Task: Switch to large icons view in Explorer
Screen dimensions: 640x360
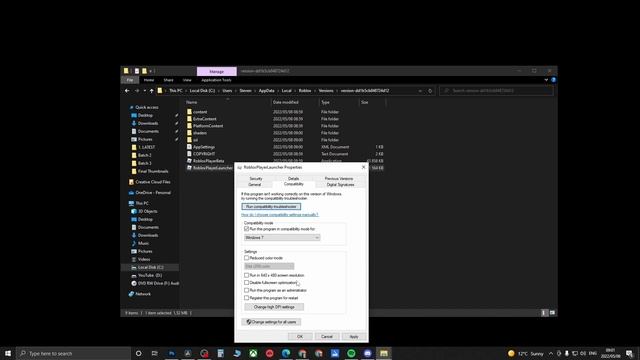Action: (x=552, y=313)
